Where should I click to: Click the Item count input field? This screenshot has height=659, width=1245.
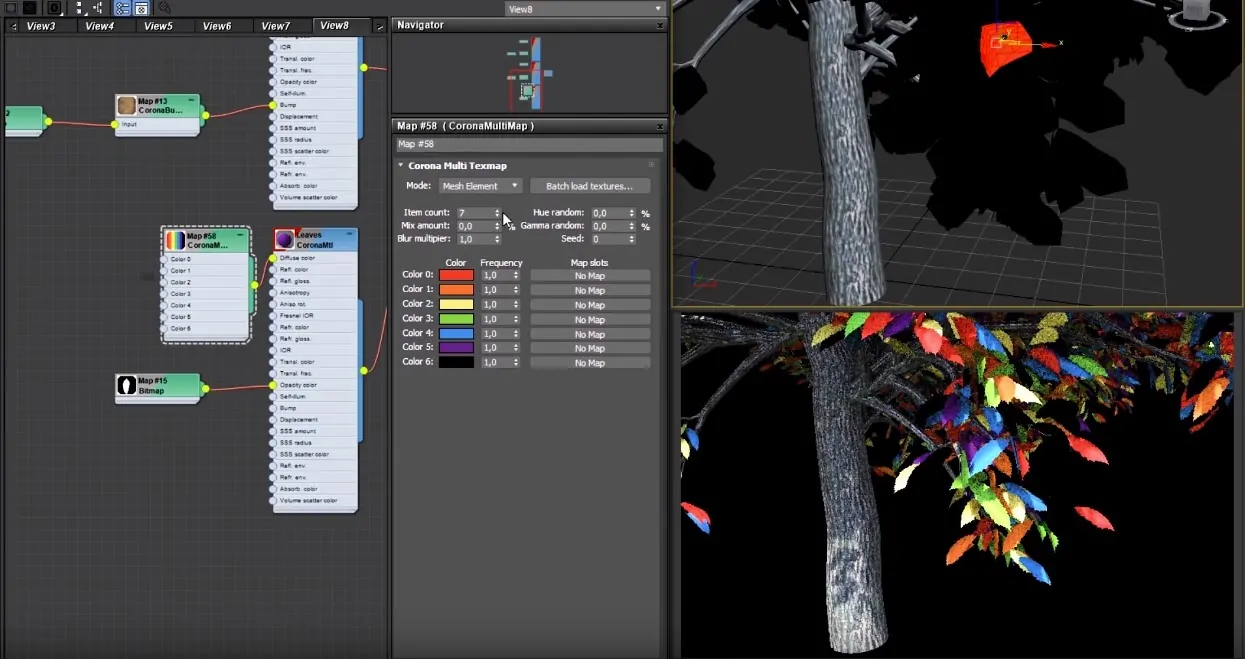pos(474,213)
